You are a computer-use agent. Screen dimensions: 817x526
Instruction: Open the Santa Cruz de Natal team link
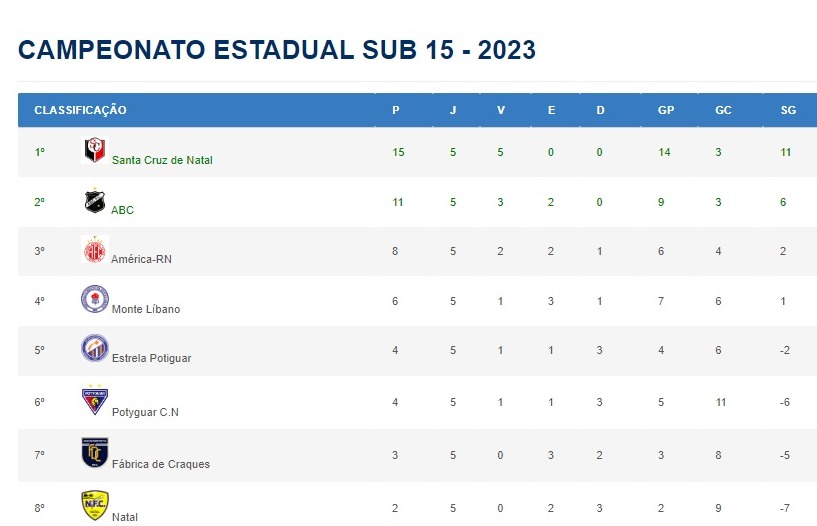click(x=162, y=160)
